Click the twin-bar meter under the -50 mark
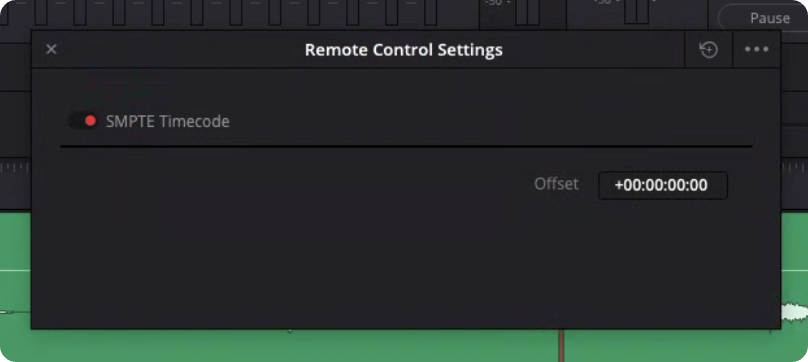The image size is (808, 362). click(x=527, y=13)
